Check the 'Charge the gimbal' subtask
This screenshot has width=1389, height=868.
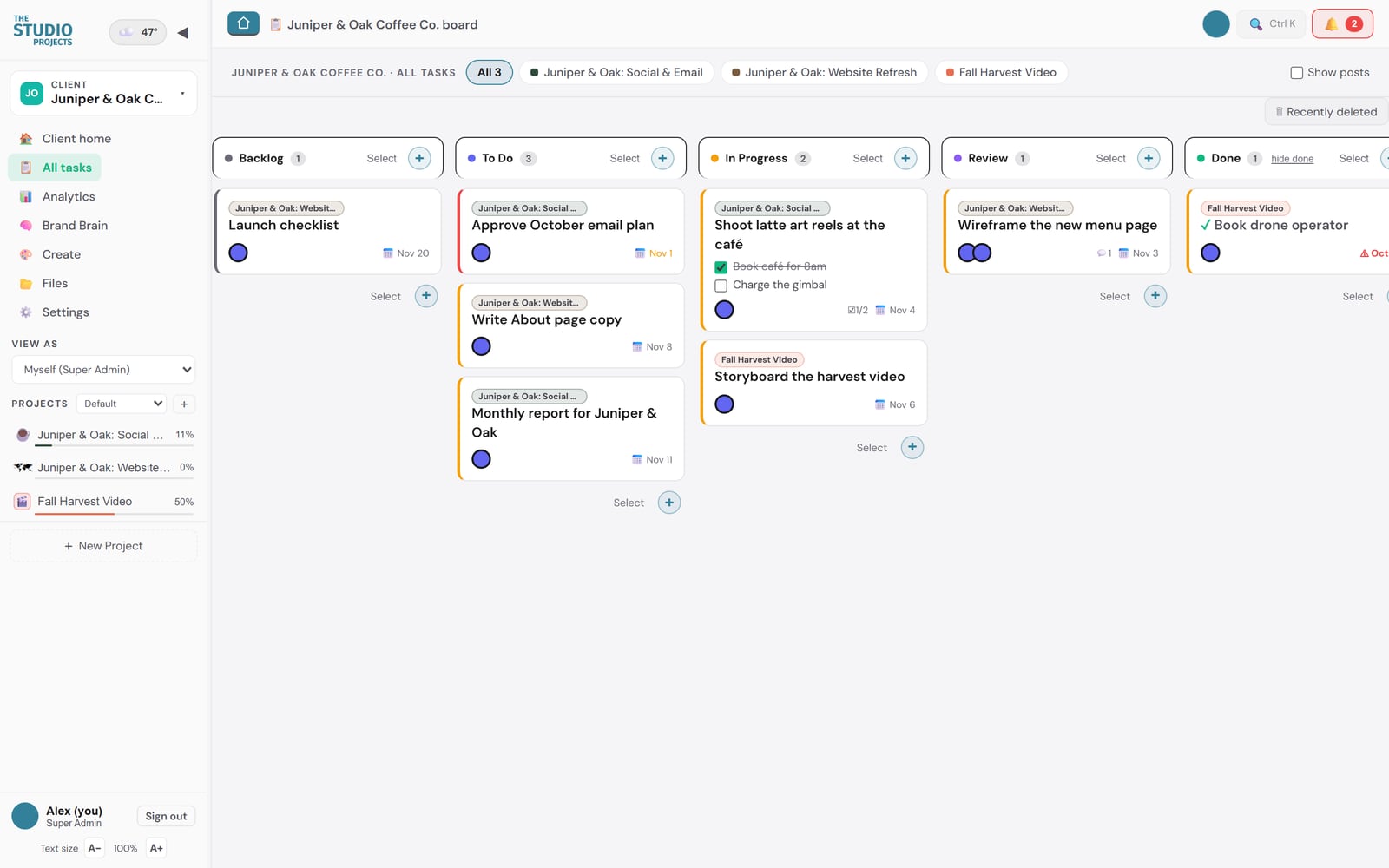tap(721, 286)
